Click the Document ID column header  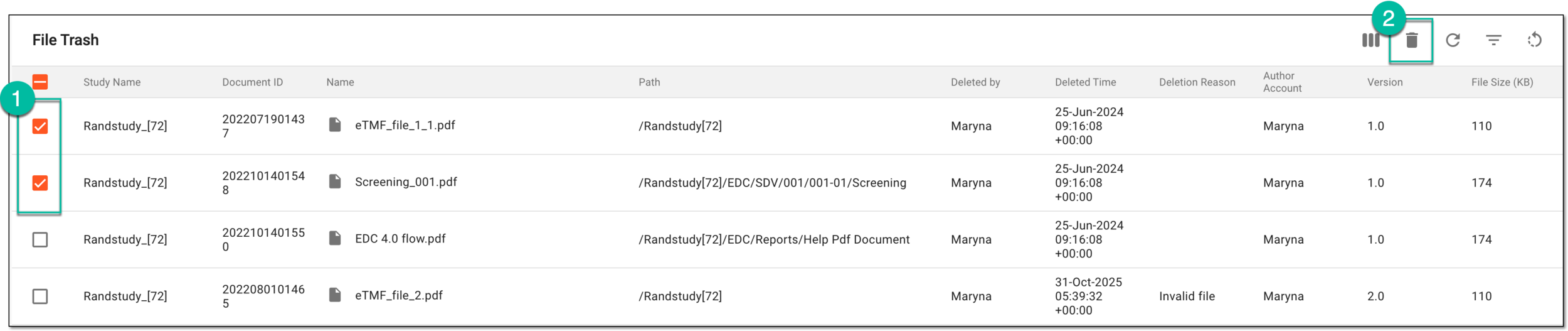[252, 82]
